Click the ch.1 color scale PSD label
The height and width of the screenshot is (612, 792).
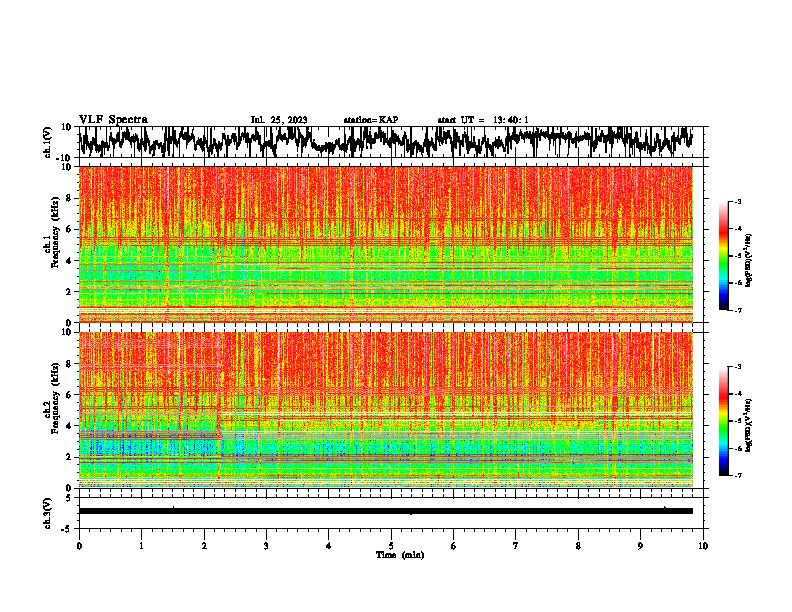point(748,261)
